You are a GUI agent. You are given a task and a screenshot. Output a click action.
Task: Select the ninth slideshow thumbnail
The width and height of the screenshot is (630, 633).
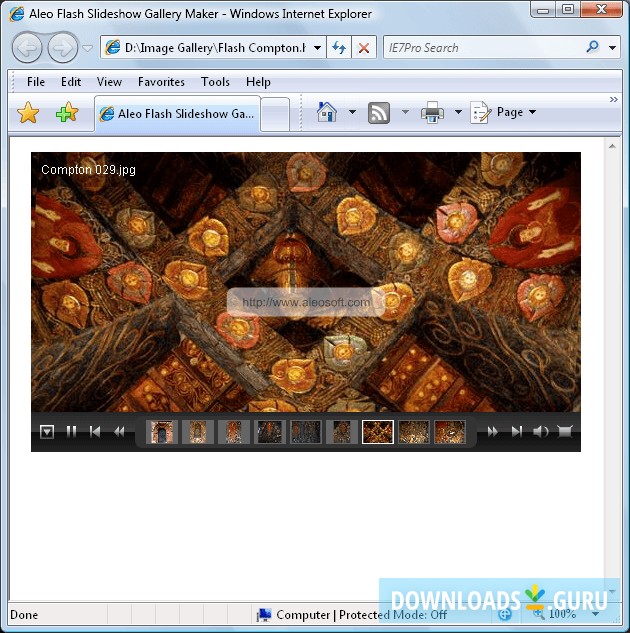[x=450, y=432]
